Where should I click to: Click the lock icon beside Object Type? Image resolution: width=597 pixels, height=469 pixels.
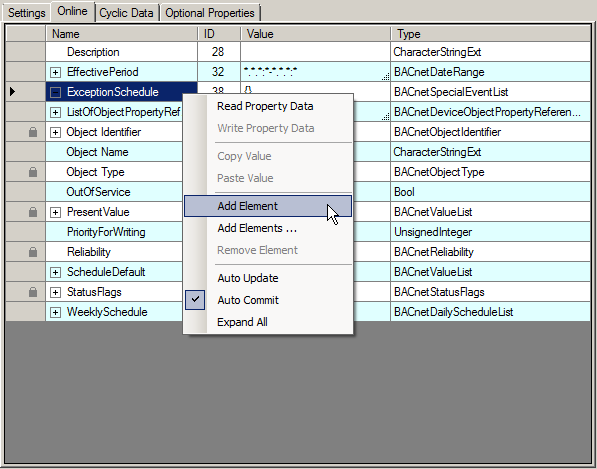click(33, 172)
